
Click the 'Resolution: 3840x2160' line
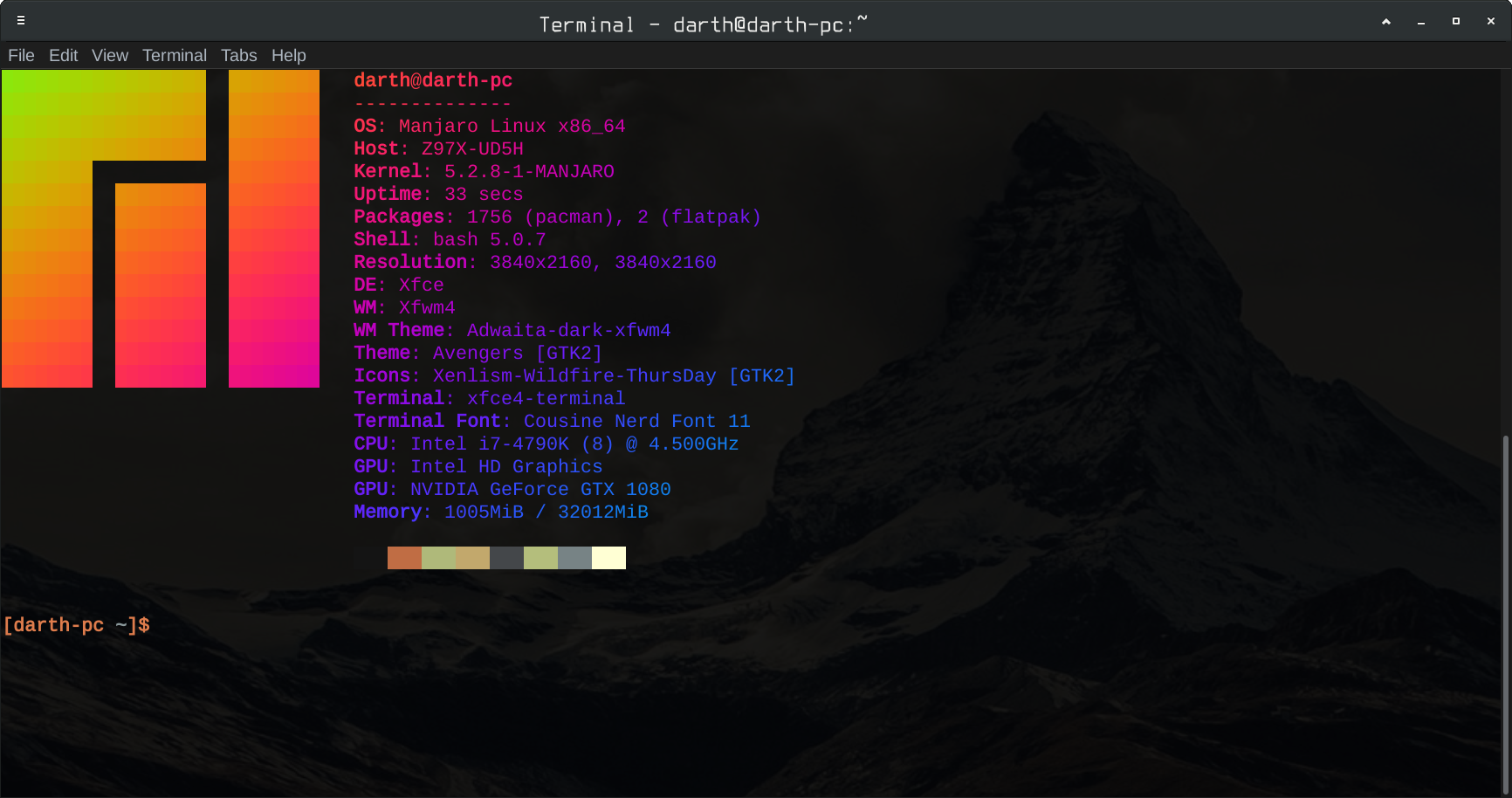535,262
